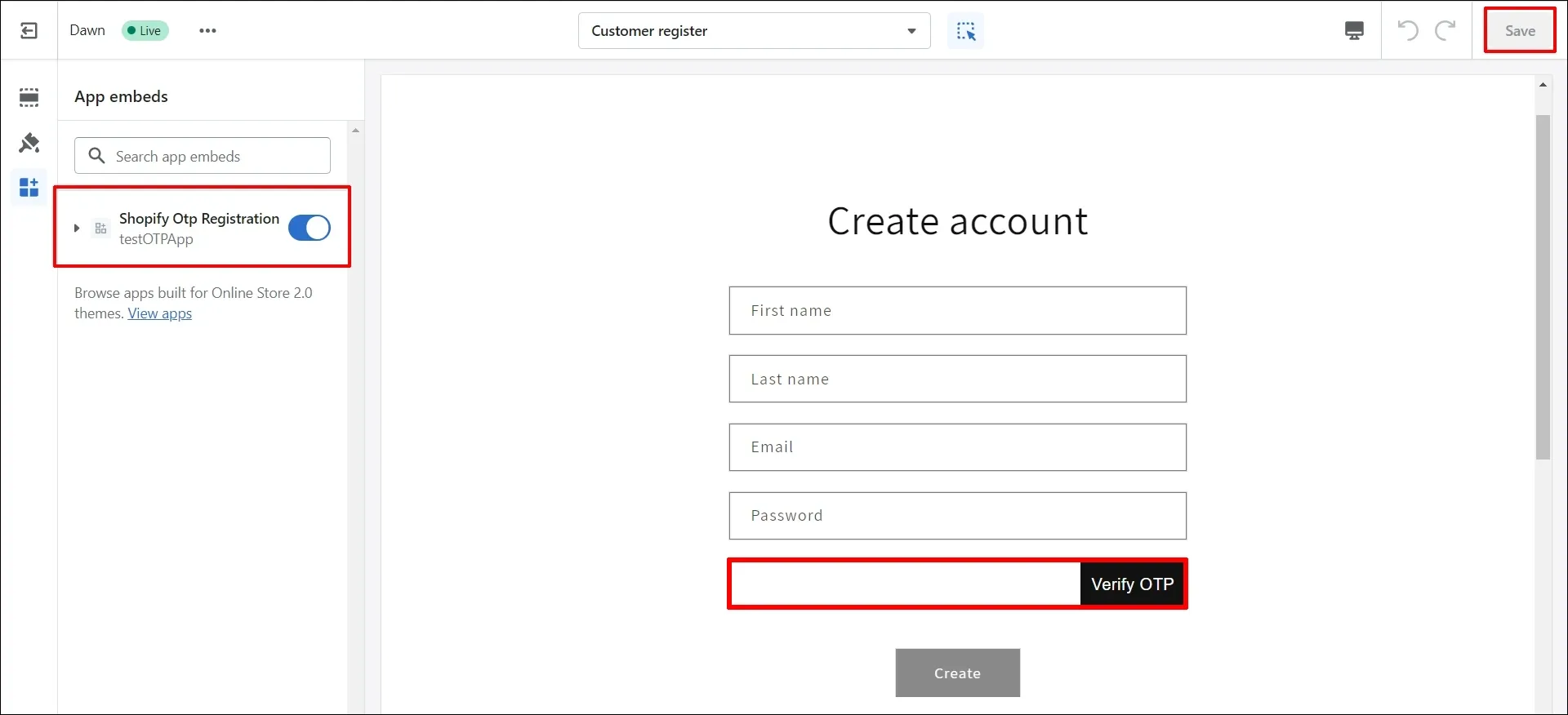
Task: Focus the Search app embeds field
Action: pos(203,155)
